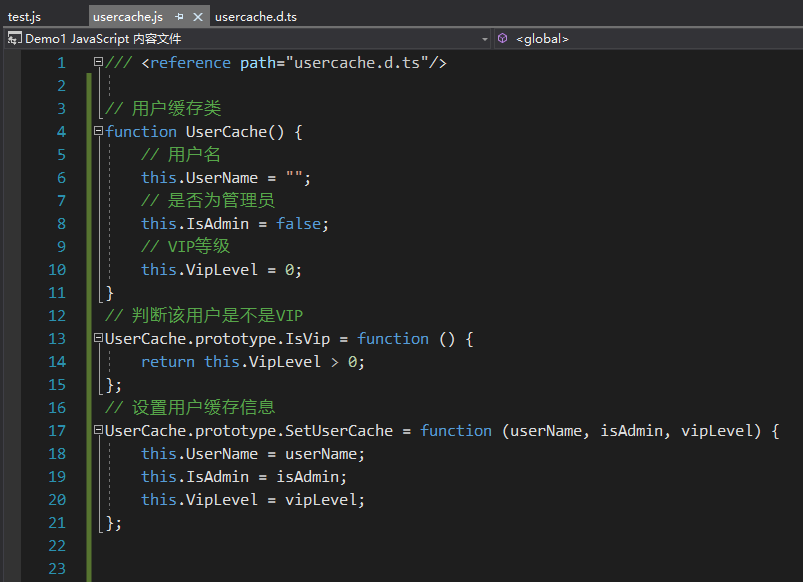Collapse the reference comment block at line 1

[98, 62]
